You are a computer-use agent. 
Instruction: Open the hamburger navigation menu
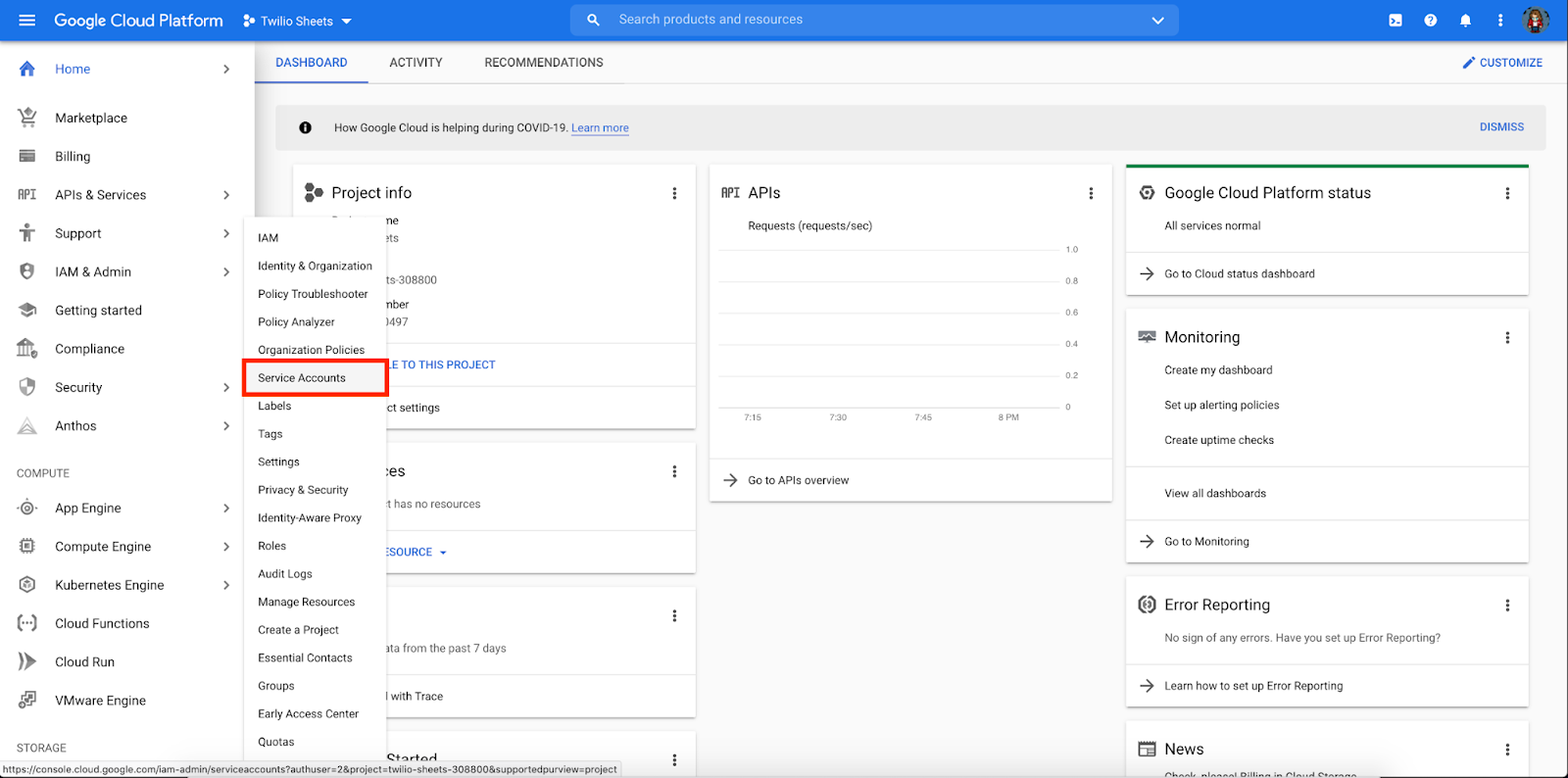[x=26, y=21]
